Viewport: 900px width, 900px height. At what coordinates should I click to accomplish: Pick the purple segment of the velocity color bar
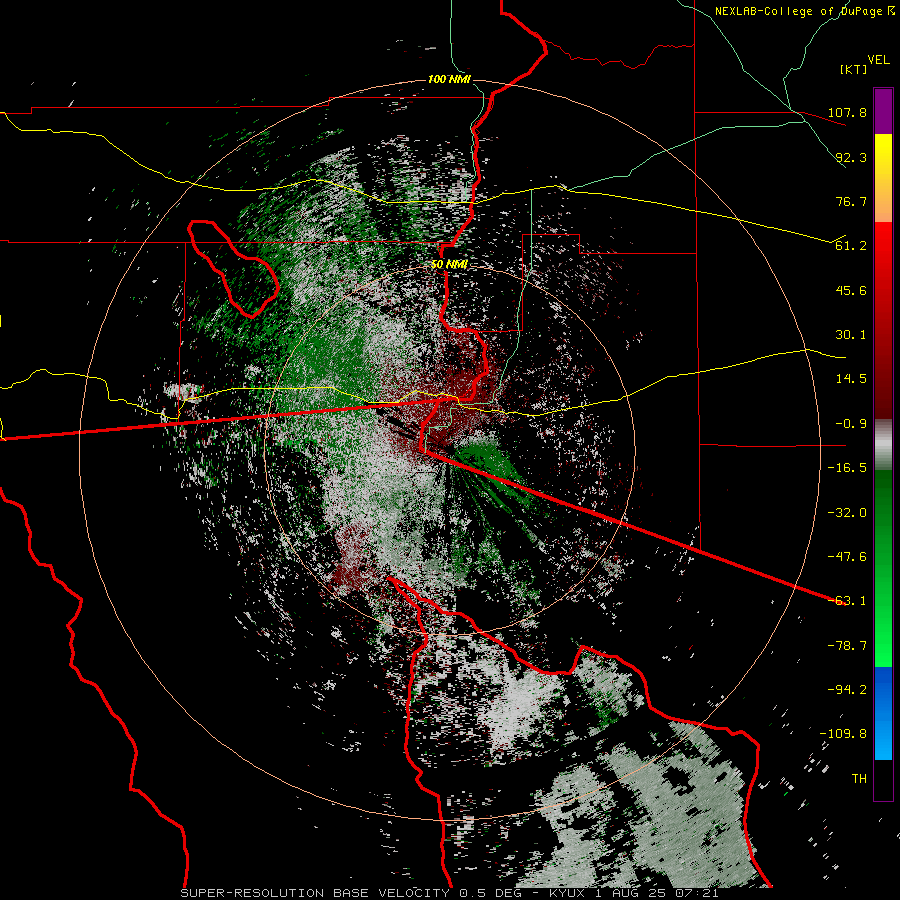point(883,111)
